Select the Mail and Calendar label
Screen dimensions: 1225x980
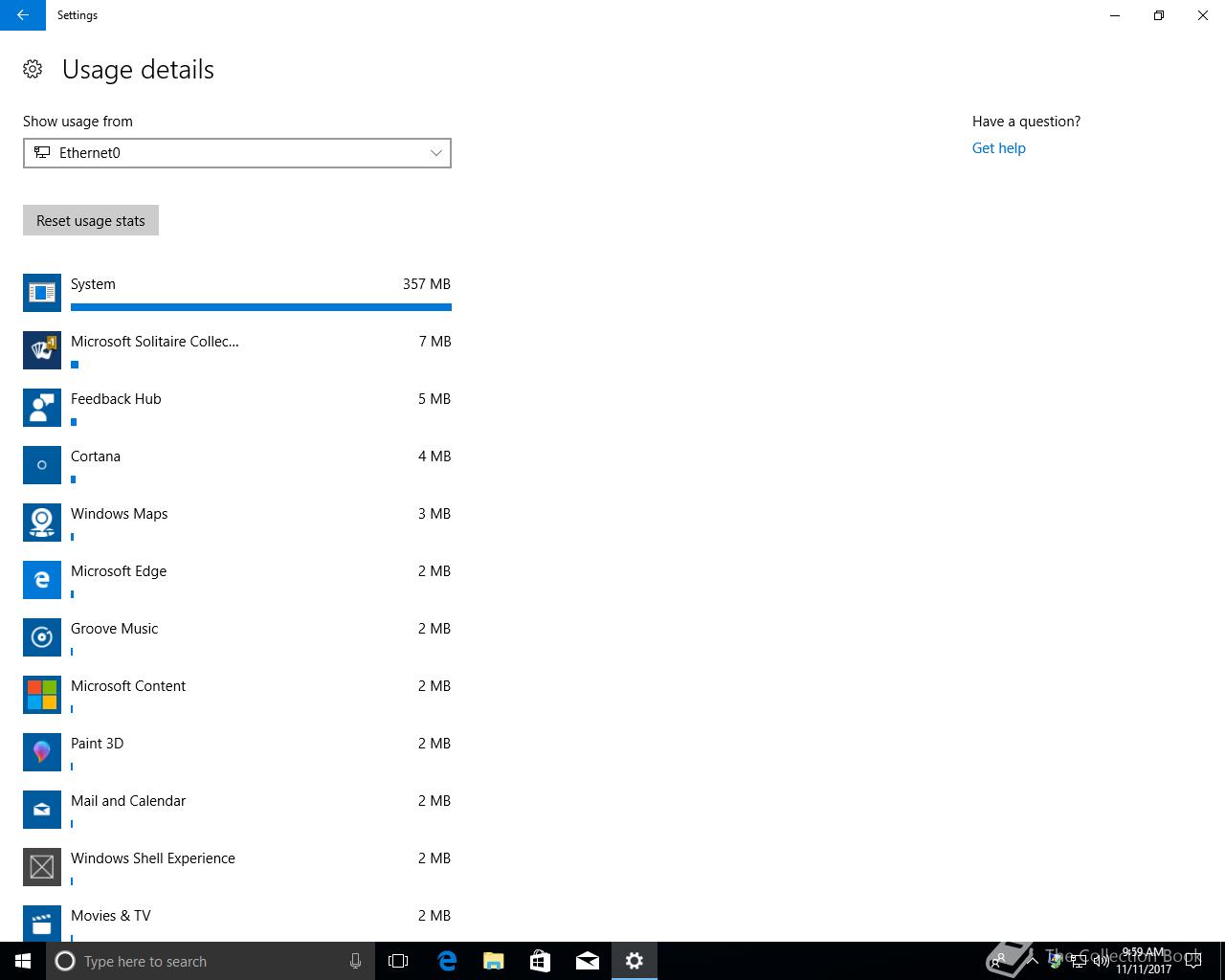pyautogui.click(x=128, y=801)
